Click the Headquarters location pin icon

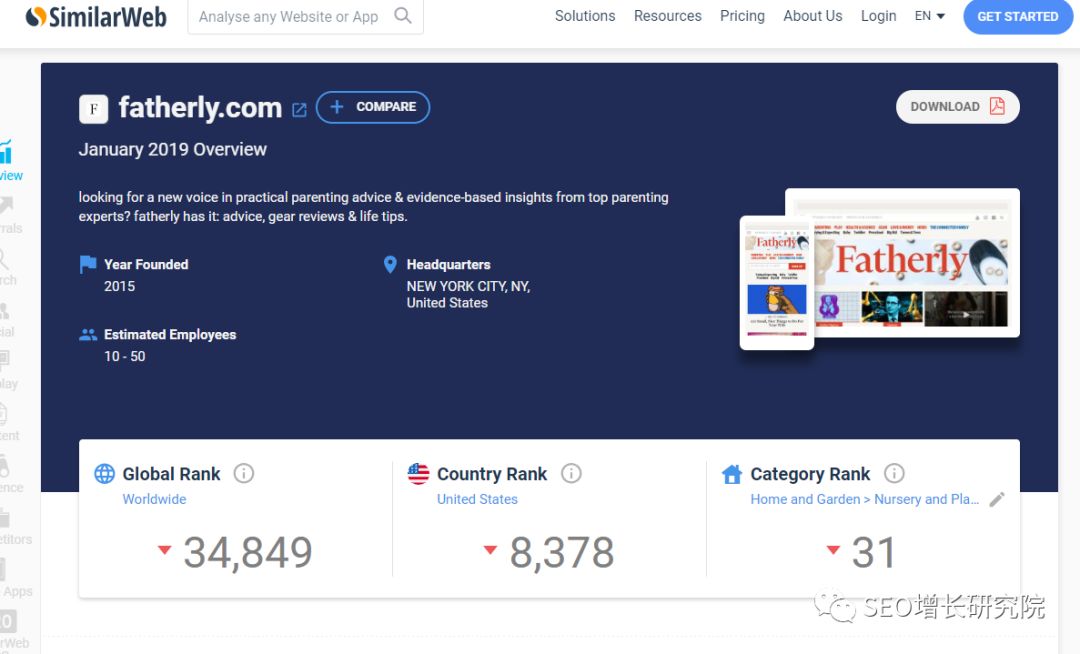390,264
